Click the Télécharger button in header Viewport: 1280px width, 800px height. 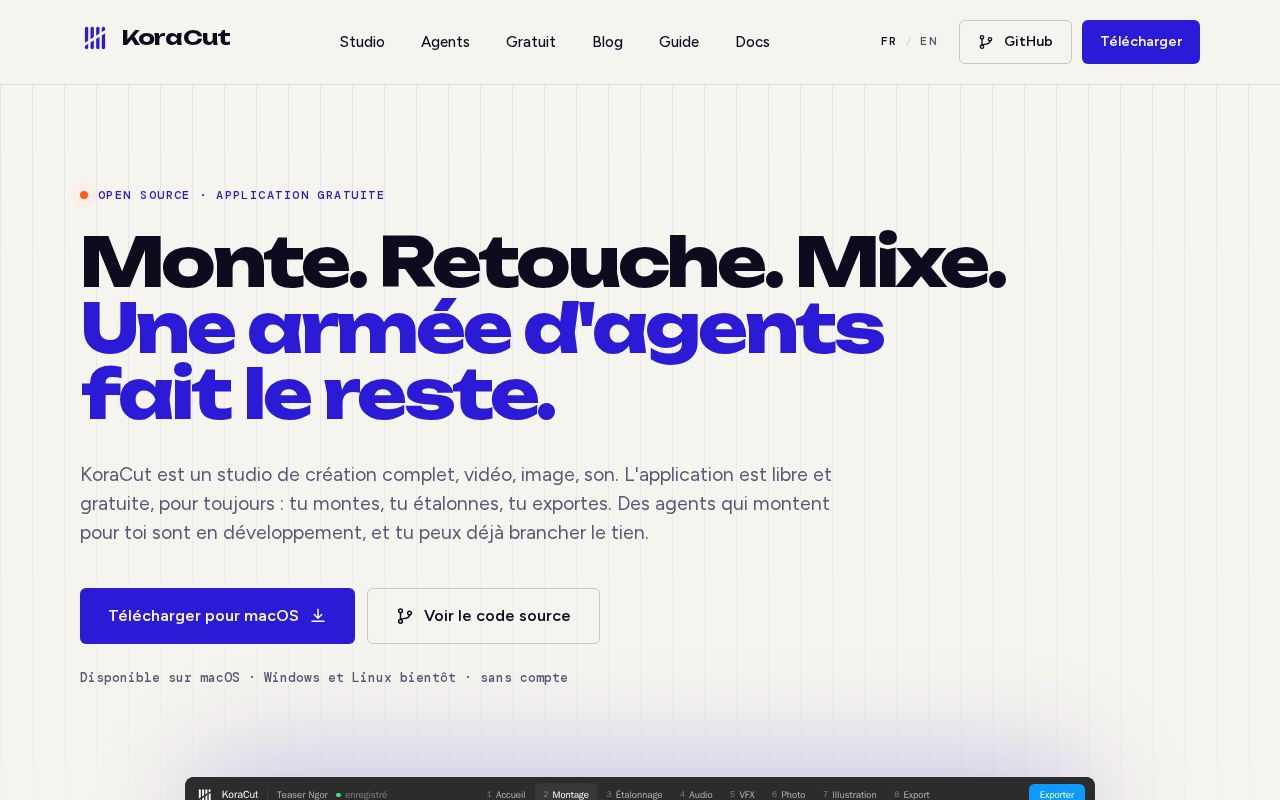1141,42
